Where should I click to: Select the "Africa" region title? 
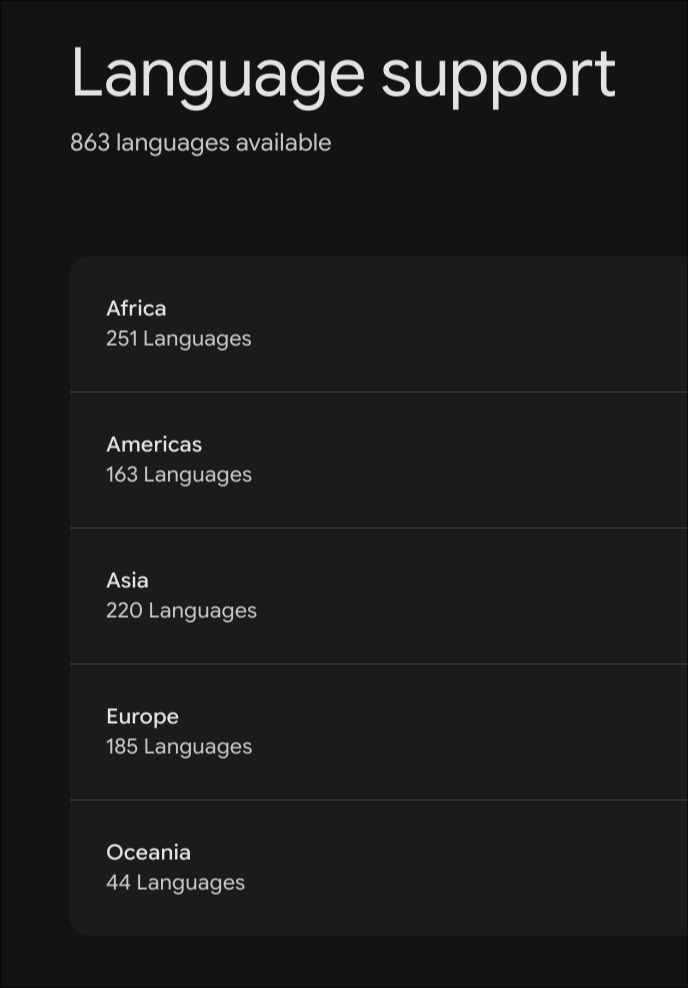(136, 309)
